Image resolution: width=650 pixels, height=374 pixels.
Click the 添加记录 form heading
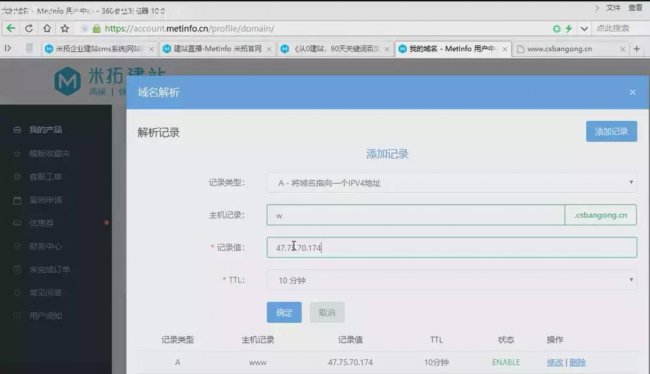pyautogui.click(x=387, y=154)
